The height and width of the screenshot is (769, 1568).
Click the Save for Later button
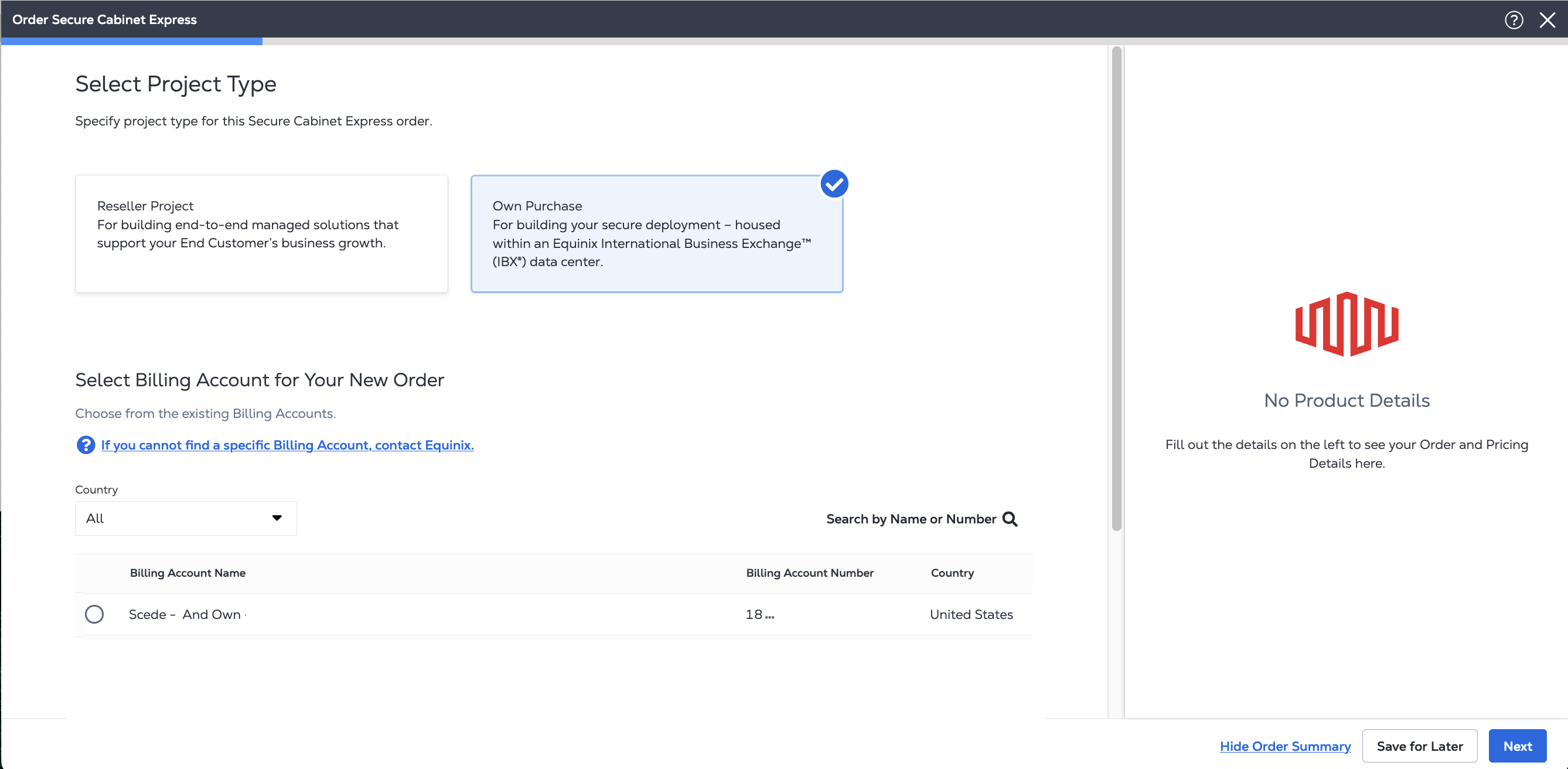point(1420,746)
